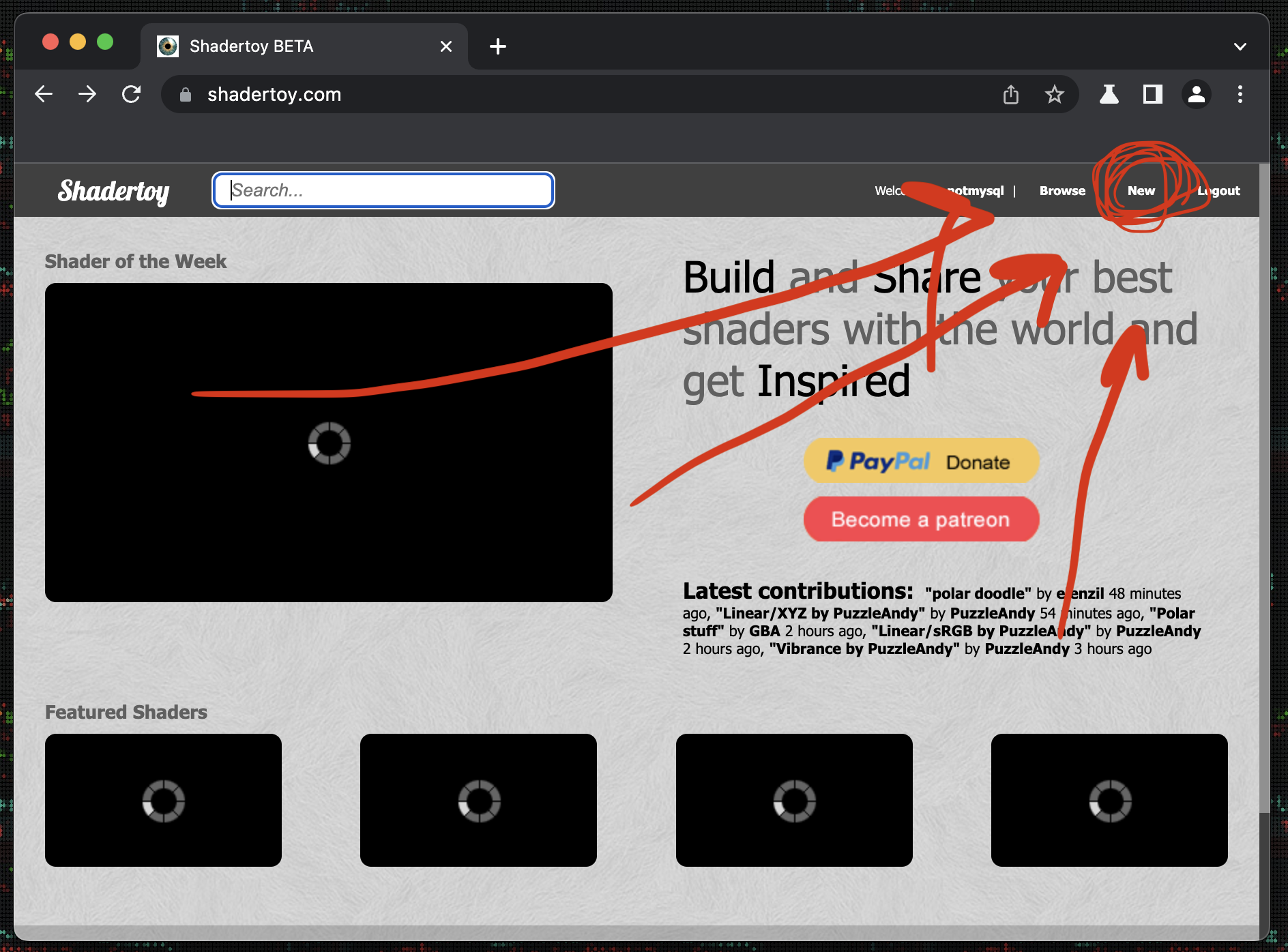Click Become a patreon button
This screenshot has width=1288, height=952.
921,519
